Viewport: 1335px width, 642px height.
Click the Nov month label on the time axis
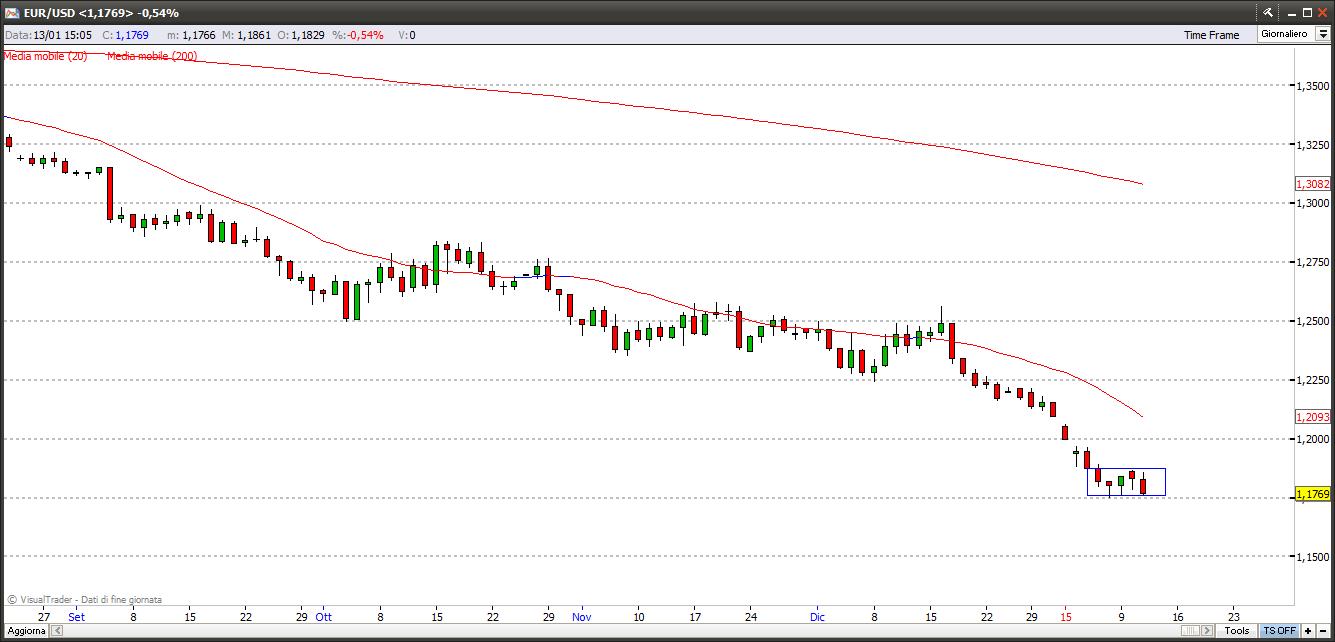582,617
